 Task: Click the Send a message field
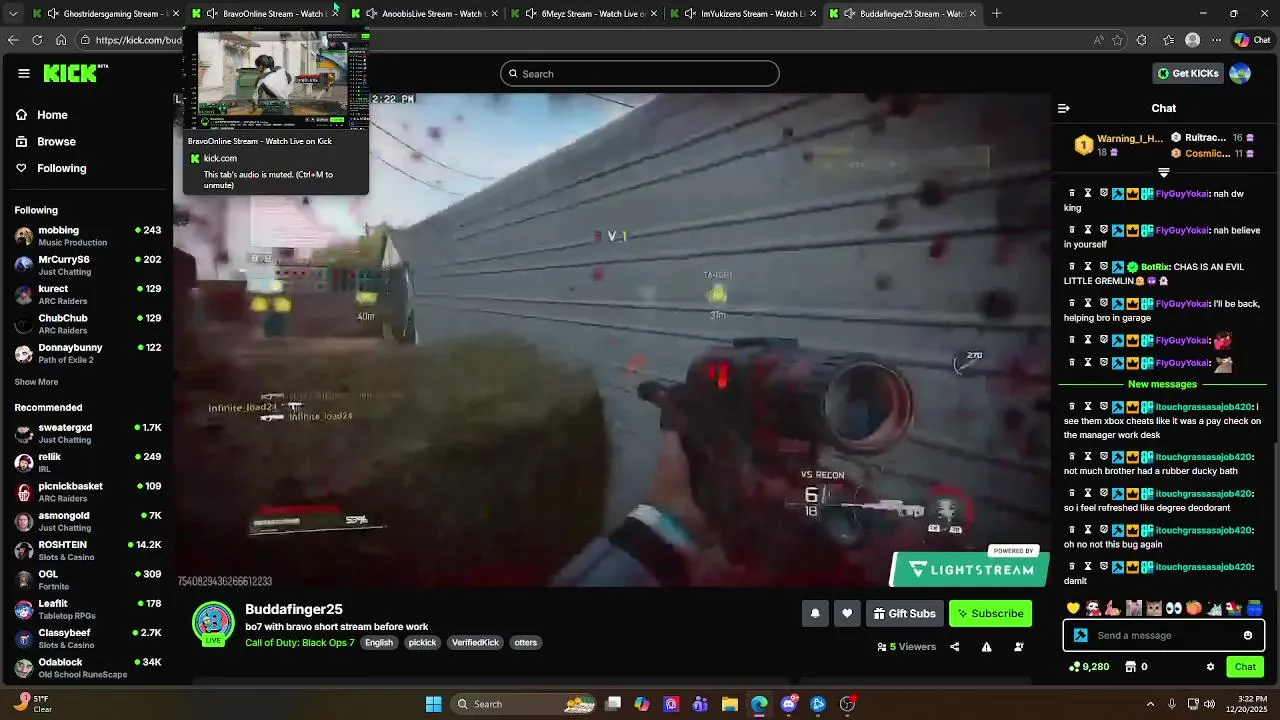[x=1164, y=635]
